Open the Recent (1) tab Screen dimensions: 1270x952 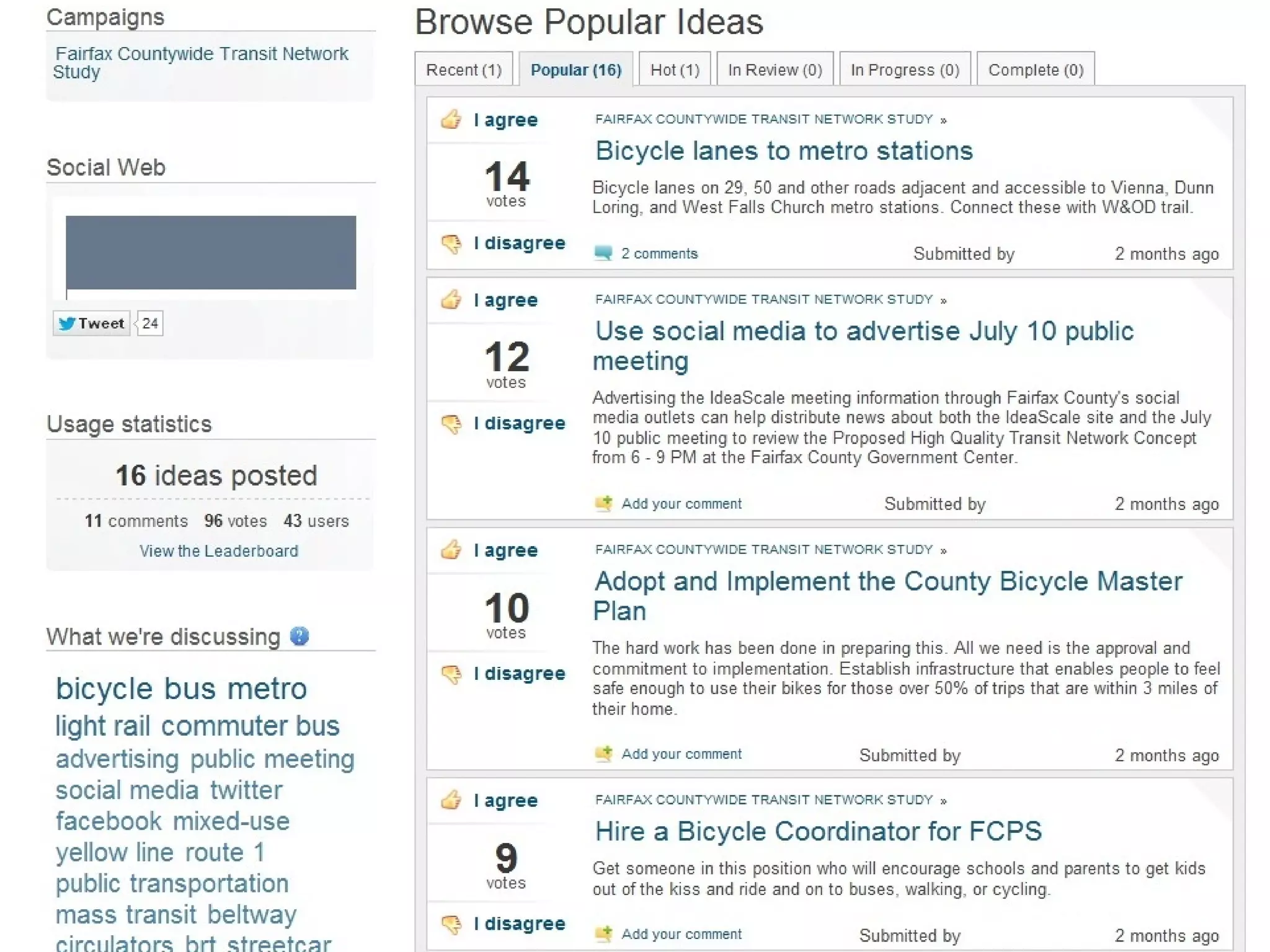463,69
